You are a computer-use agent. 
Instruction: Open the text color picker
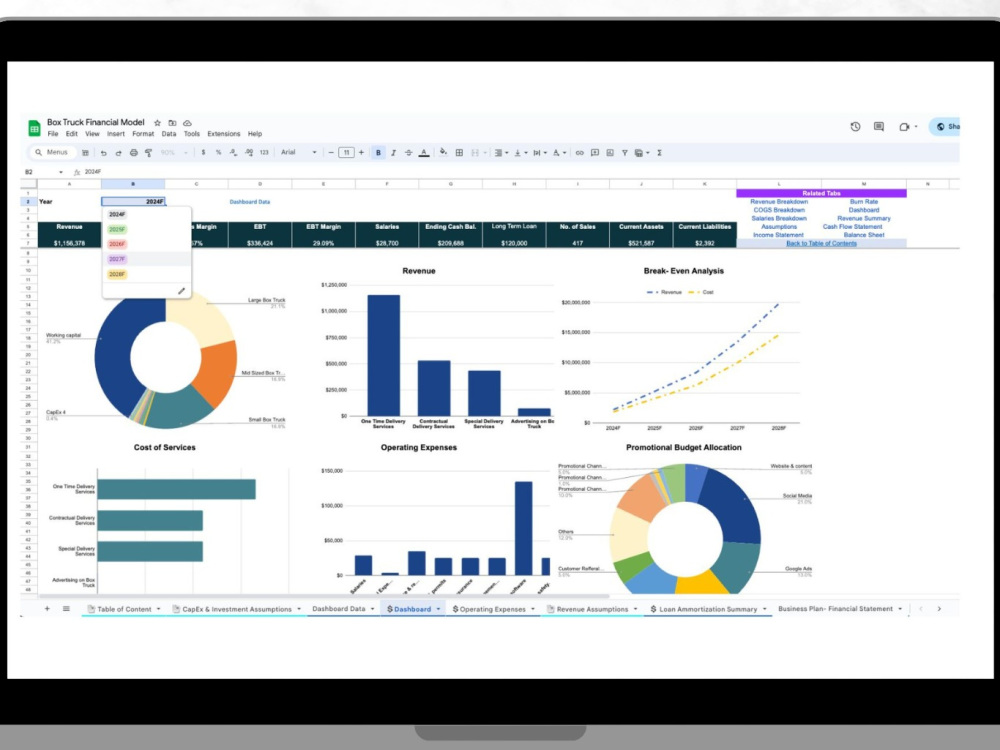click(424, 153)
